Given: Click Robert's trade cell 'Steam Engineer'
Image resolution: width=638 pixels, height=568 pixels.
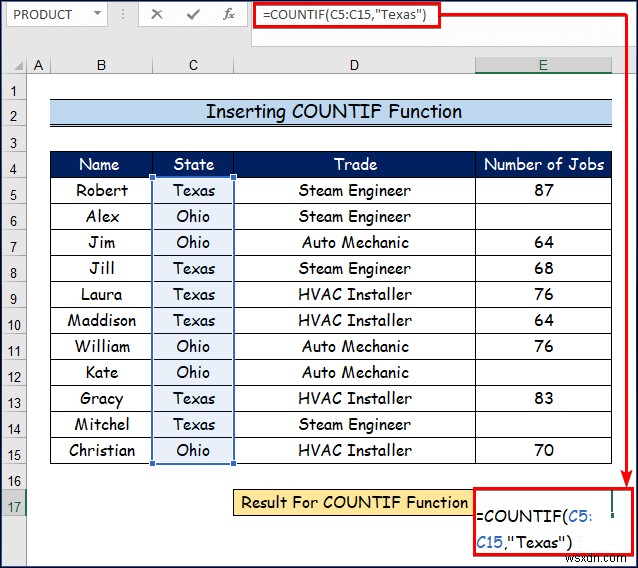Looking at the screenshot, I should [x=354, y=190].
